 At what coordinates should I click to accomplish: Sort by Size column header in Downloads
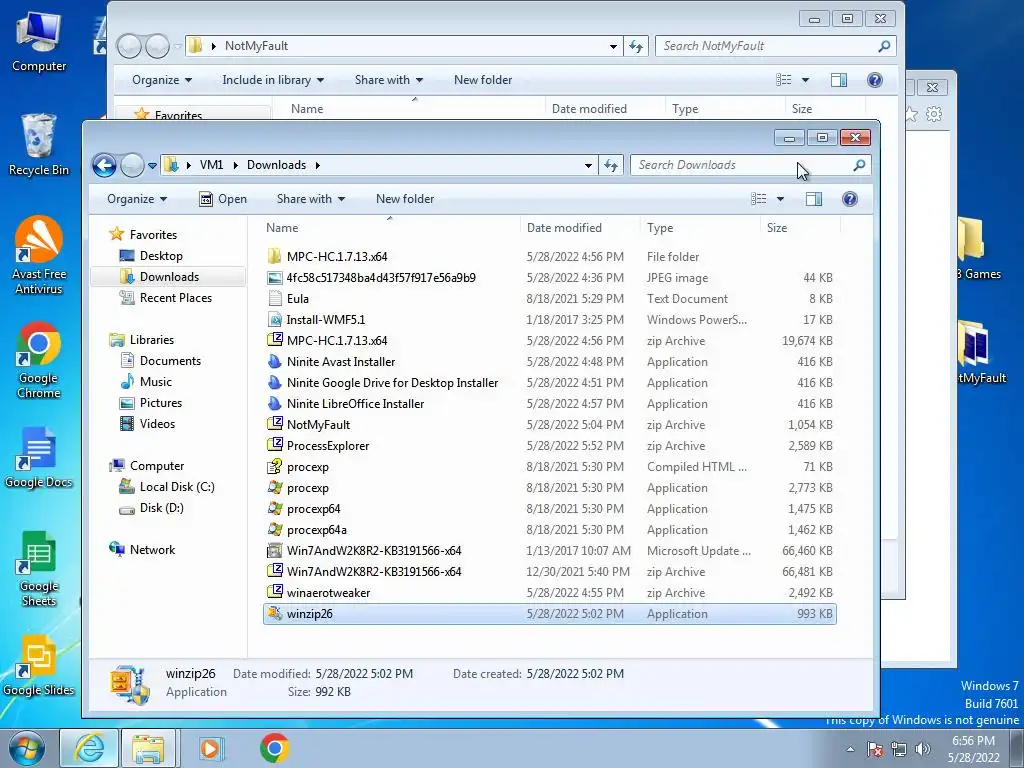tap(801, 228)
